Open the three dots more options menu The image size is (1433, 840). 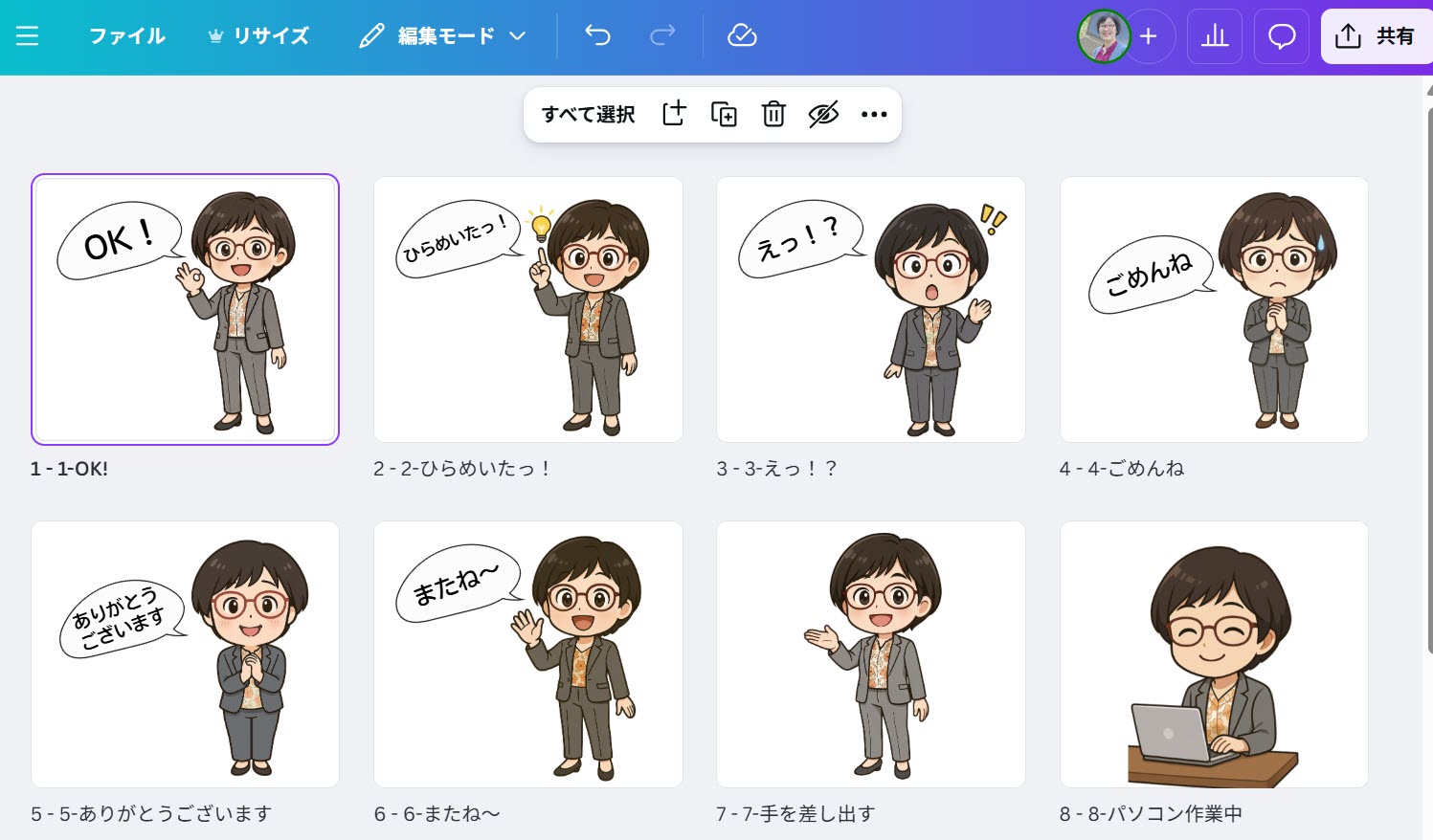(874, 114)
